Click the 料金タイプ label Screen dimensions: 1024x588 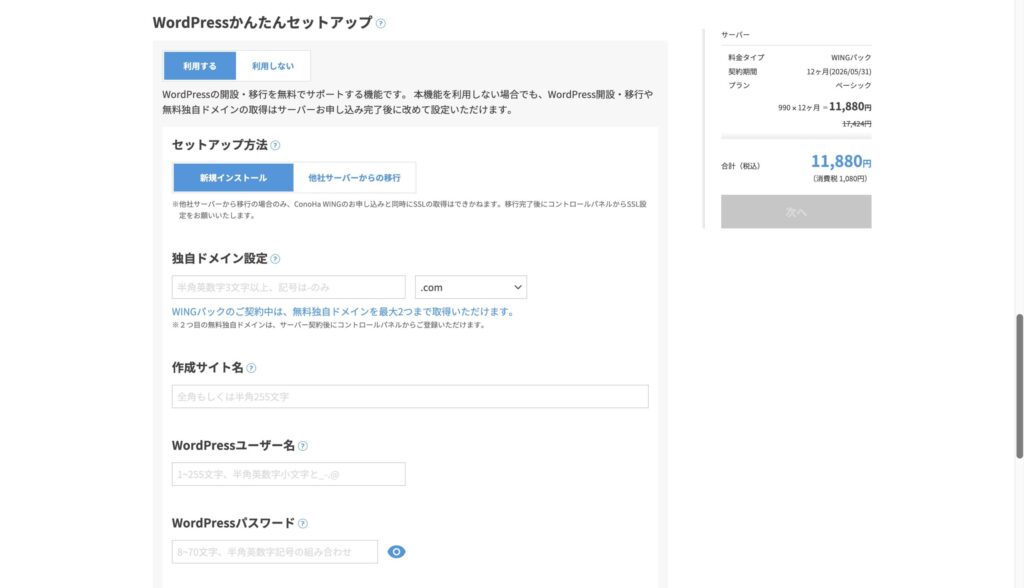click(x=746, y=57)
